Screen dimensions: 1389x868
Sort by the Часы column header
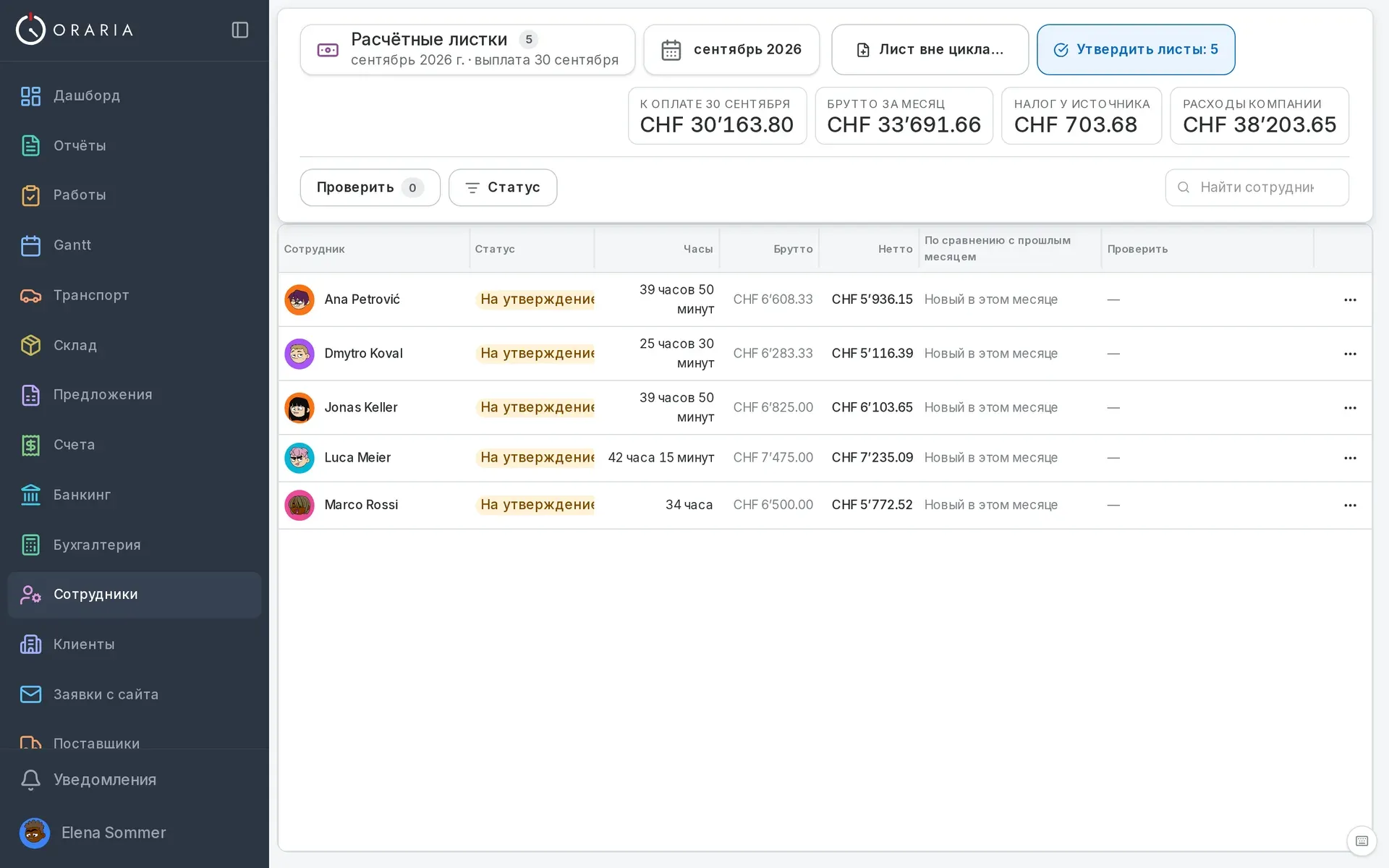[697, 249]
